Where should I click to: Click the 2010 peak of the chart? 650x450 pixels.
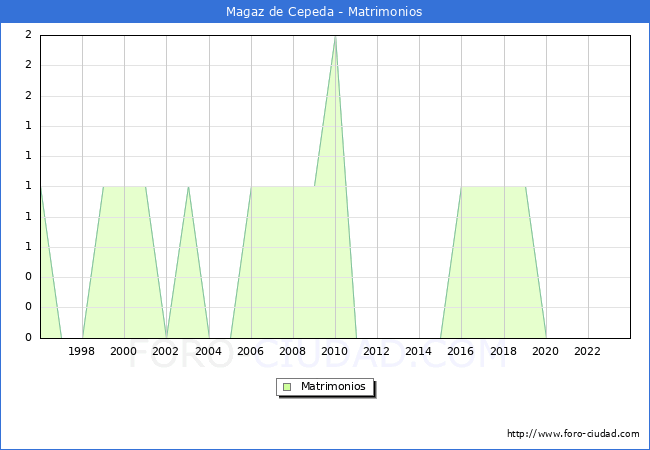coord(335,37)
